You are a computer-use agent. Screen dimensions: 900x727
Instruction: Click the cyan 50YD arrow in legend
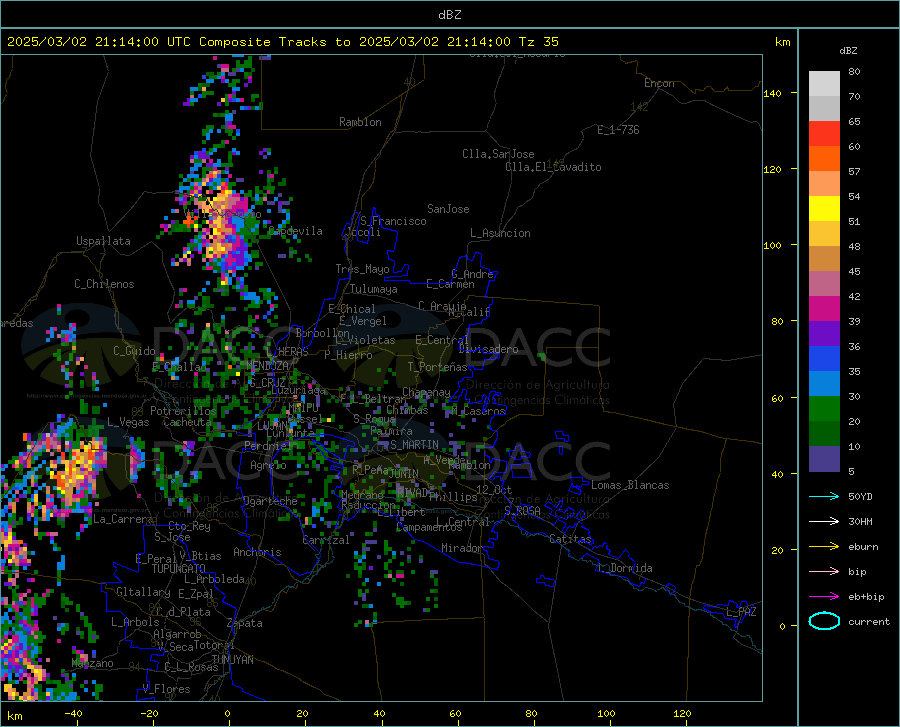[x=824, y=496]
